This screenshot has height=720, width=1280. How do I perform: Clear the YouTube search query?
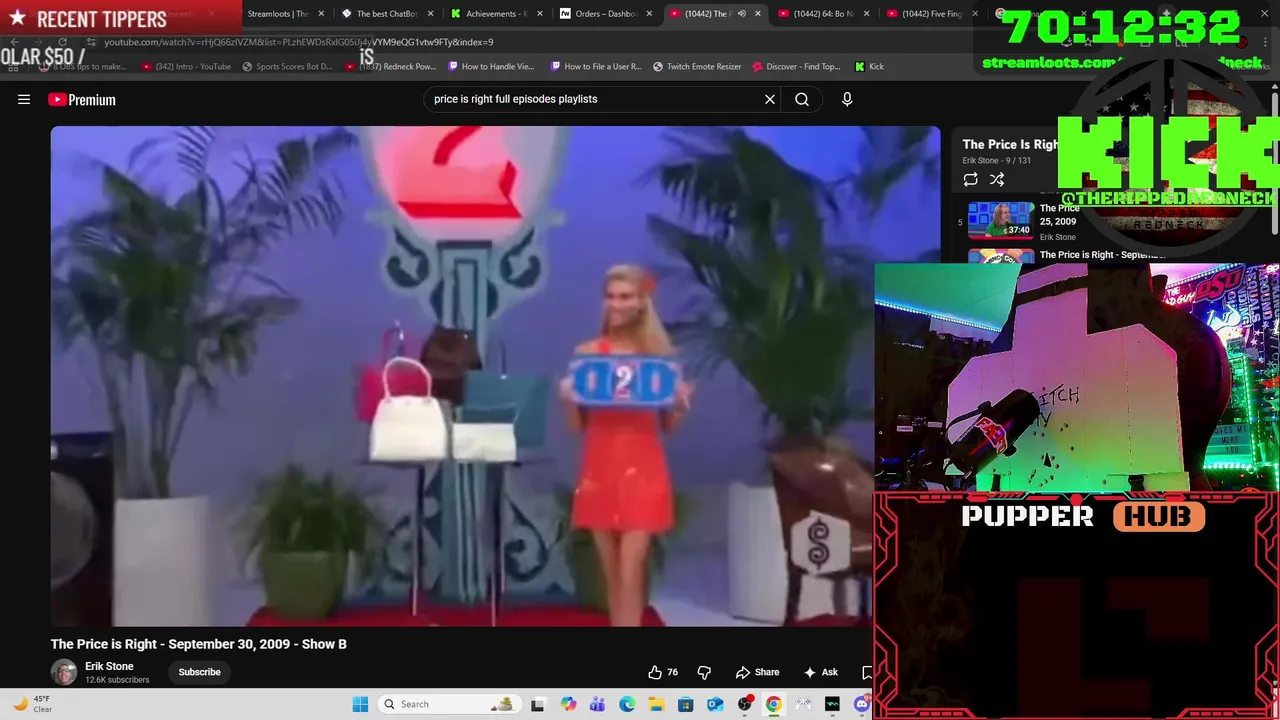click(x=770, y=99)
